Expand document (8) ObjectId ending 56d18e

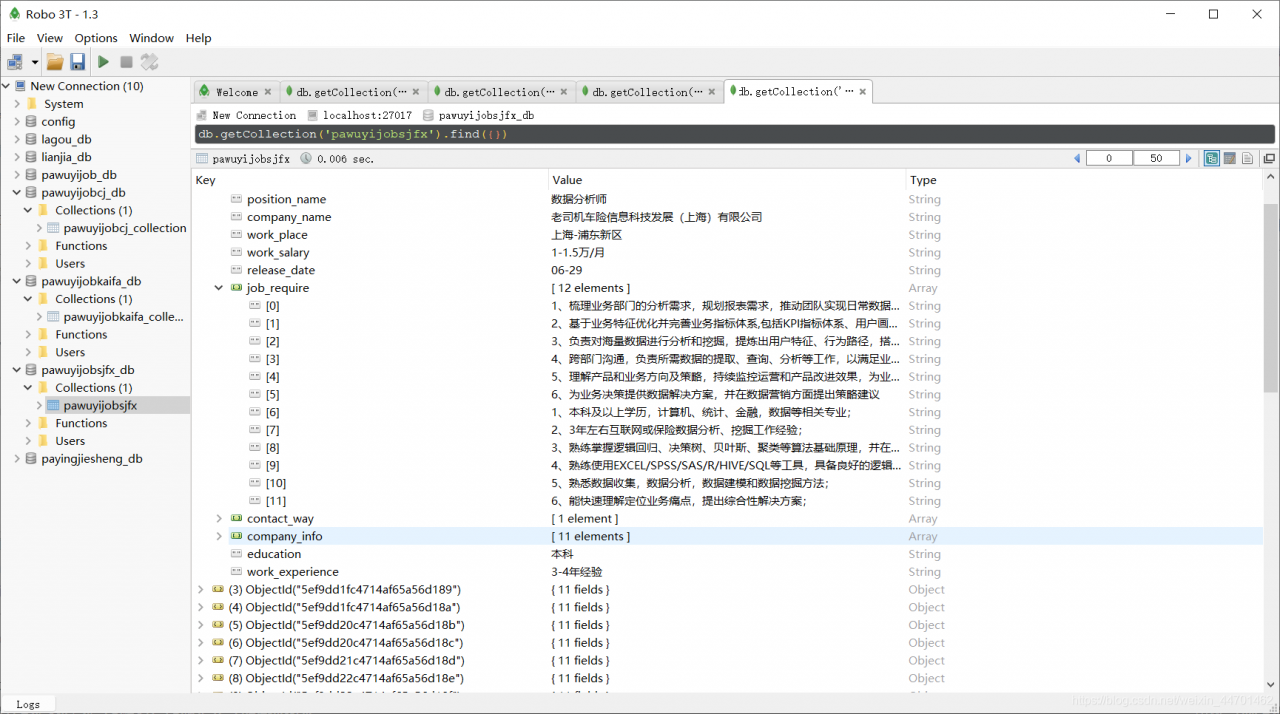[x=201, y=678]
